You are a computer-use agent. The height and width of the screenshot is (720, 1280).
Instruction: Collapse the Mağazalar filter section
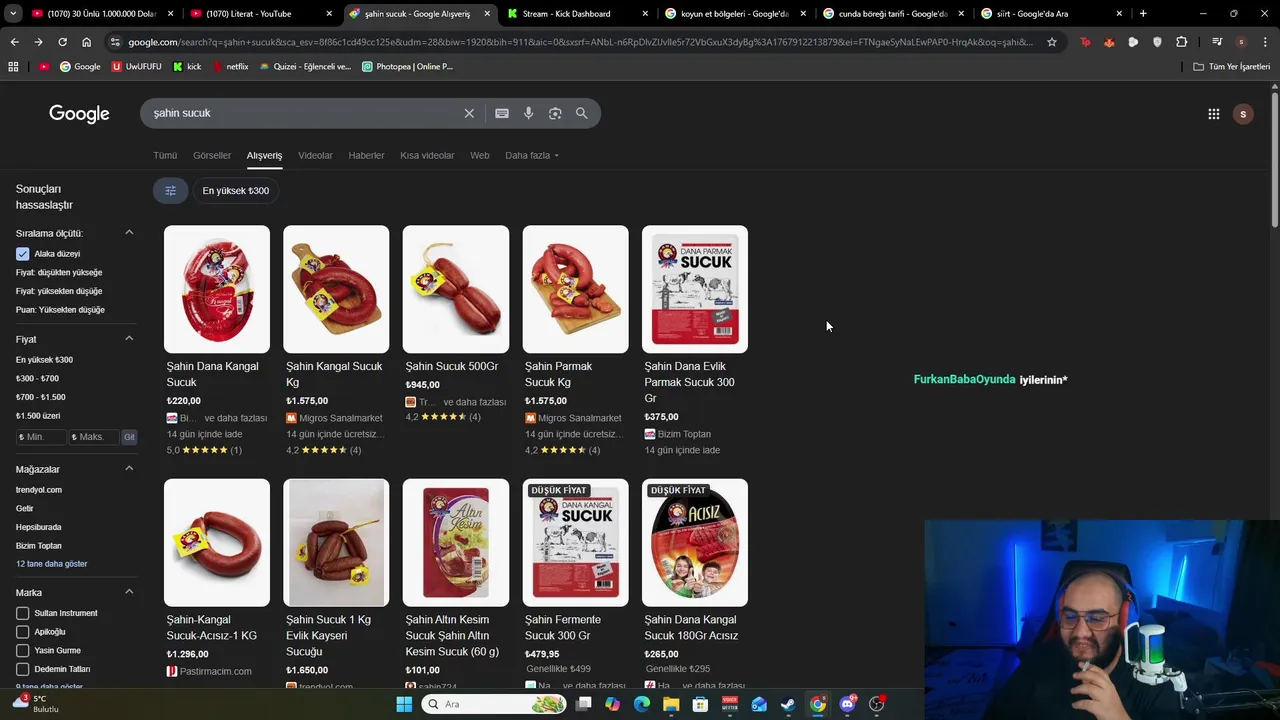pos(129,469)
